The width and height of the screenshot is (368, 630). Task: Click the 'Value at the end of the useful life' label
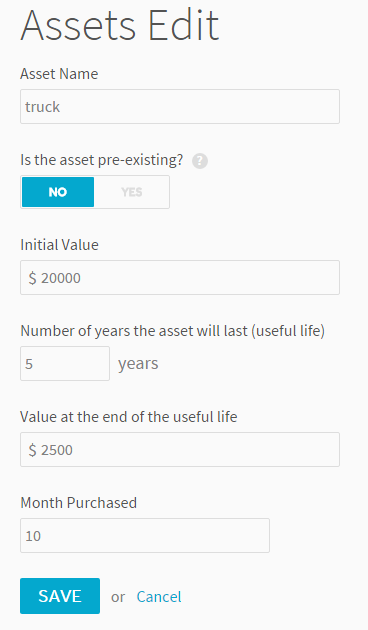click(x=129, y=417)
